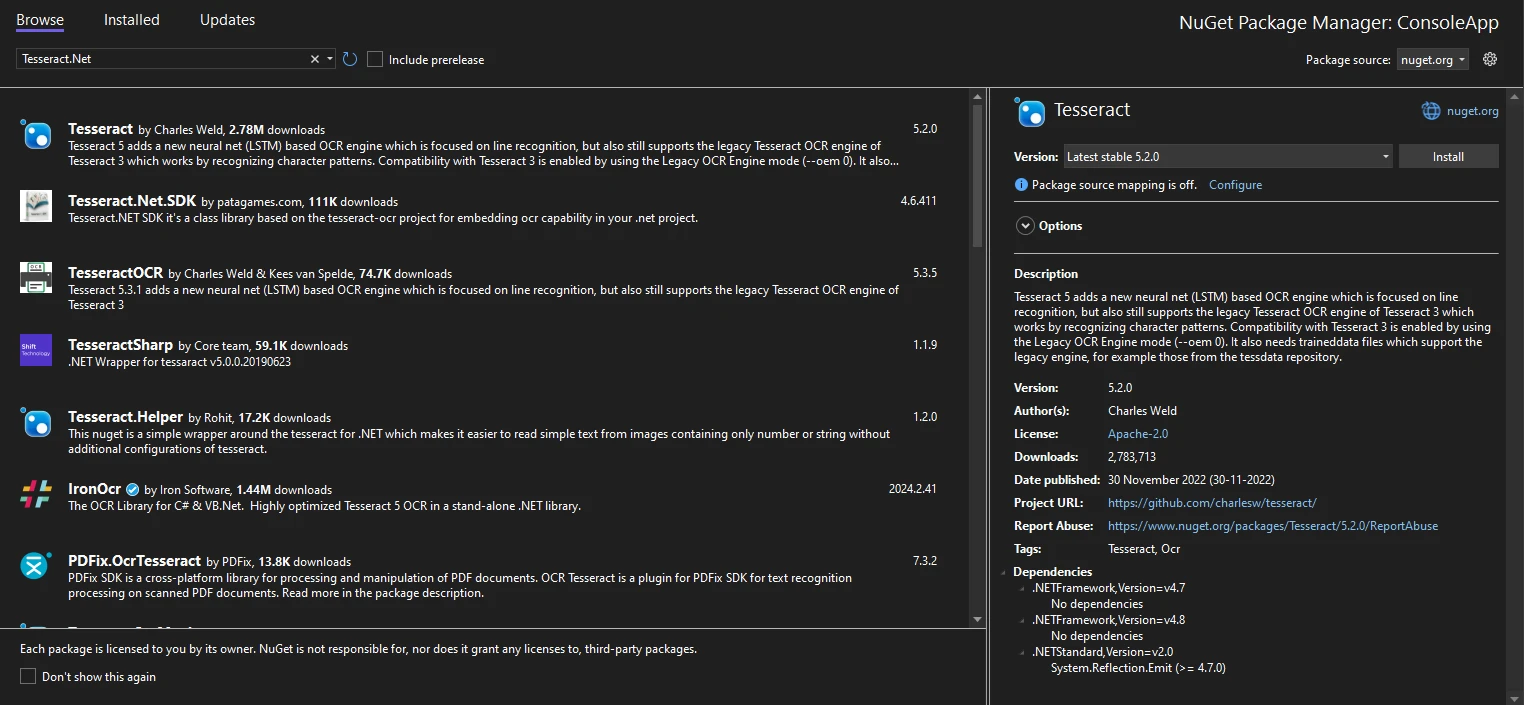The image size is (1524, 705).
Task: Click in the Tesseract.Net search field
Action: (160, 59)
